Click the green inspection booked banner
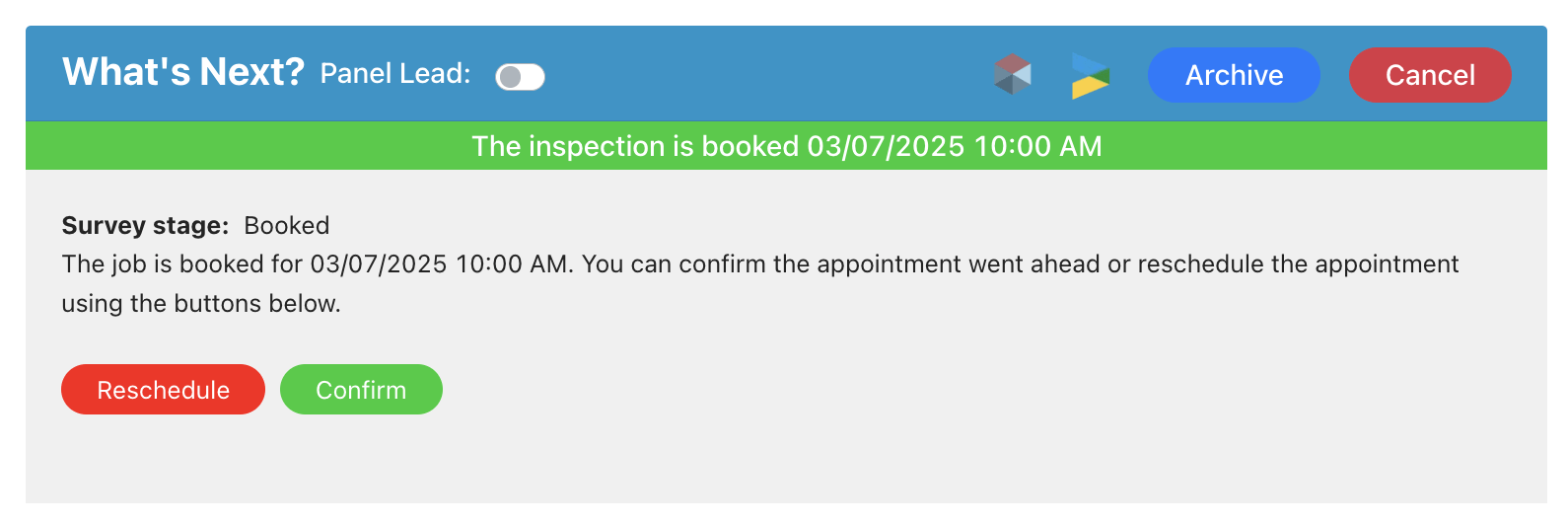Screen dimensions: 1568x525 (x=786, y=146)
